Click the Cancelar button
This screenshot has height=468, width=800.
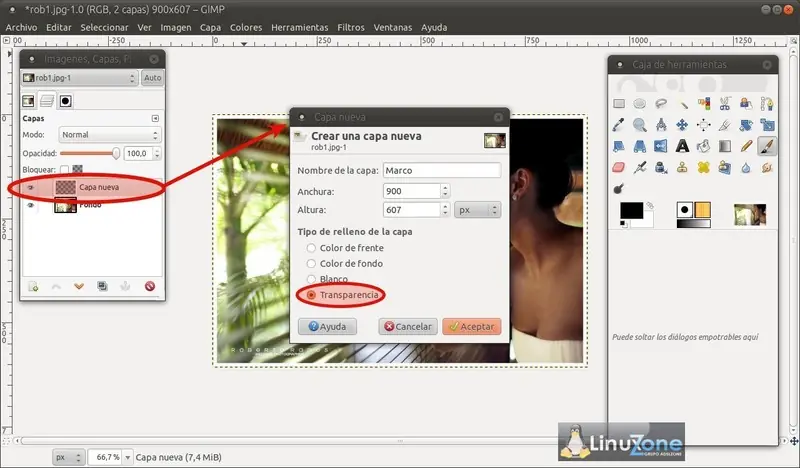point(408,327)
